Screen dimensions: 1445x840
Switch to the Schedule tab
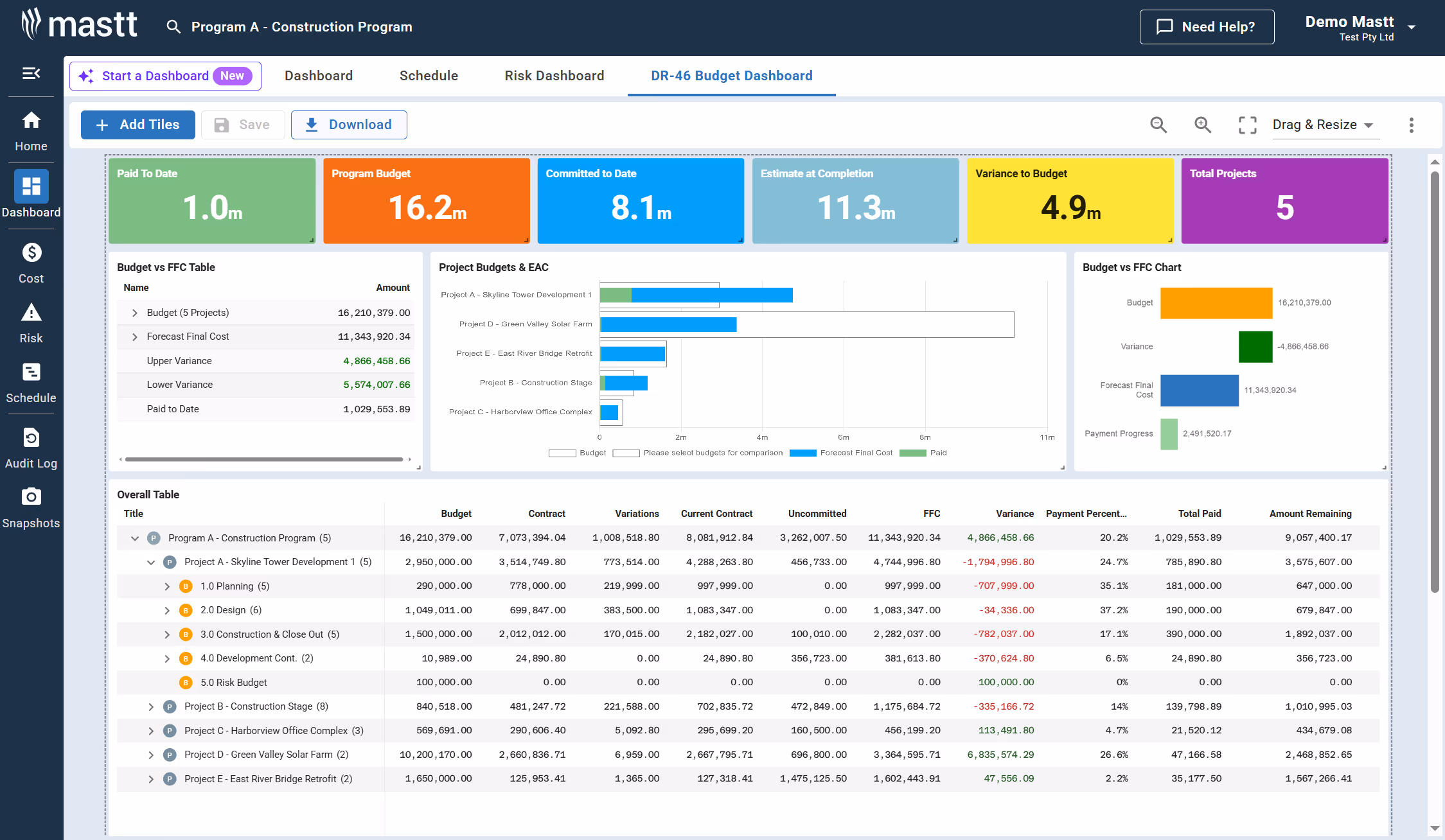(x=429, y=76)
